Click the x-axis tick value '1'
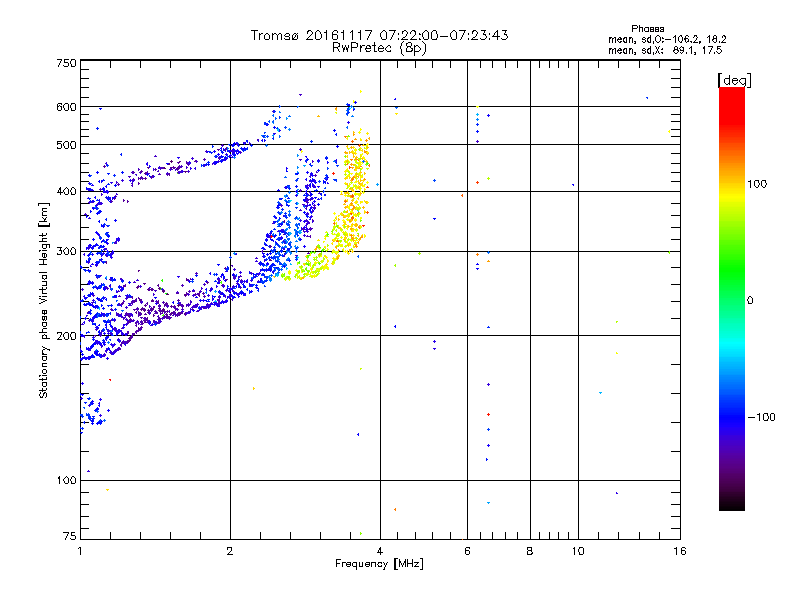This screenshot has width=800, height=600. pos(80,551)
